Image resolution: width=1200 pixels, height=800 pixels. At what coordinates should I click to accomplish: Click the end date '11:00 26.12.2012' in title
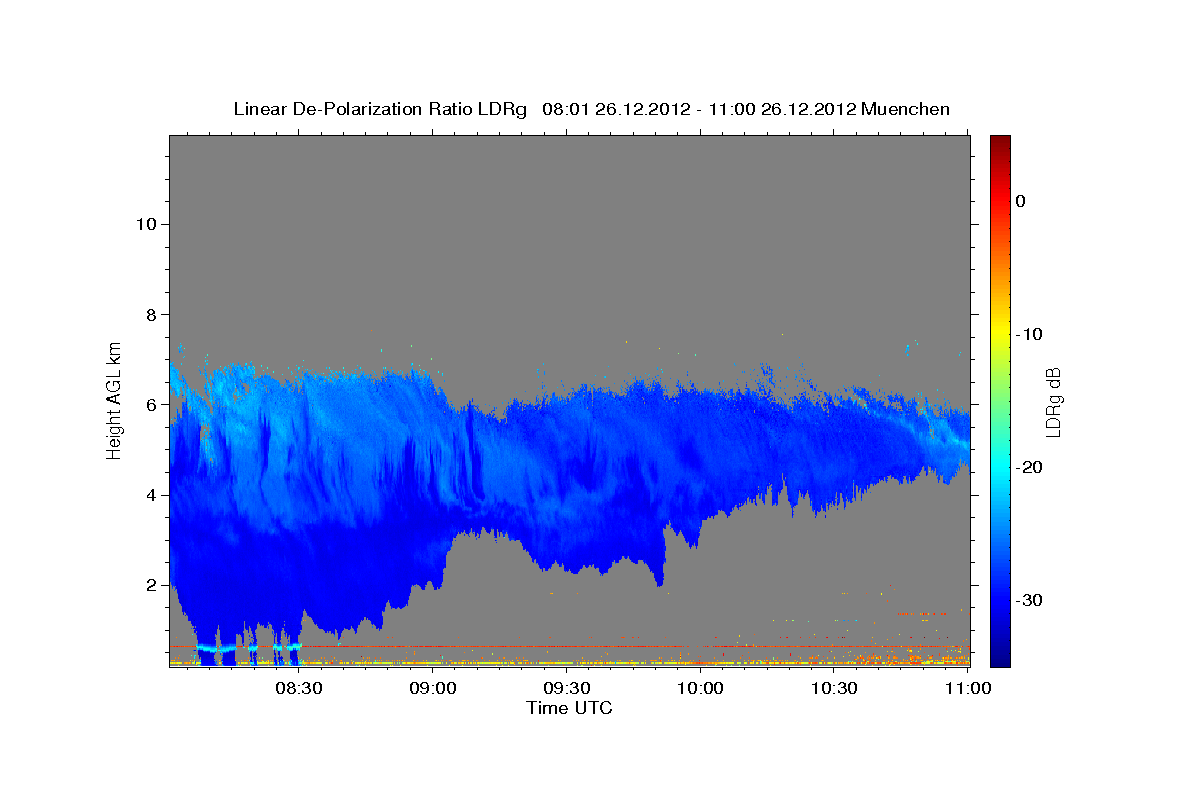(783, 109)
